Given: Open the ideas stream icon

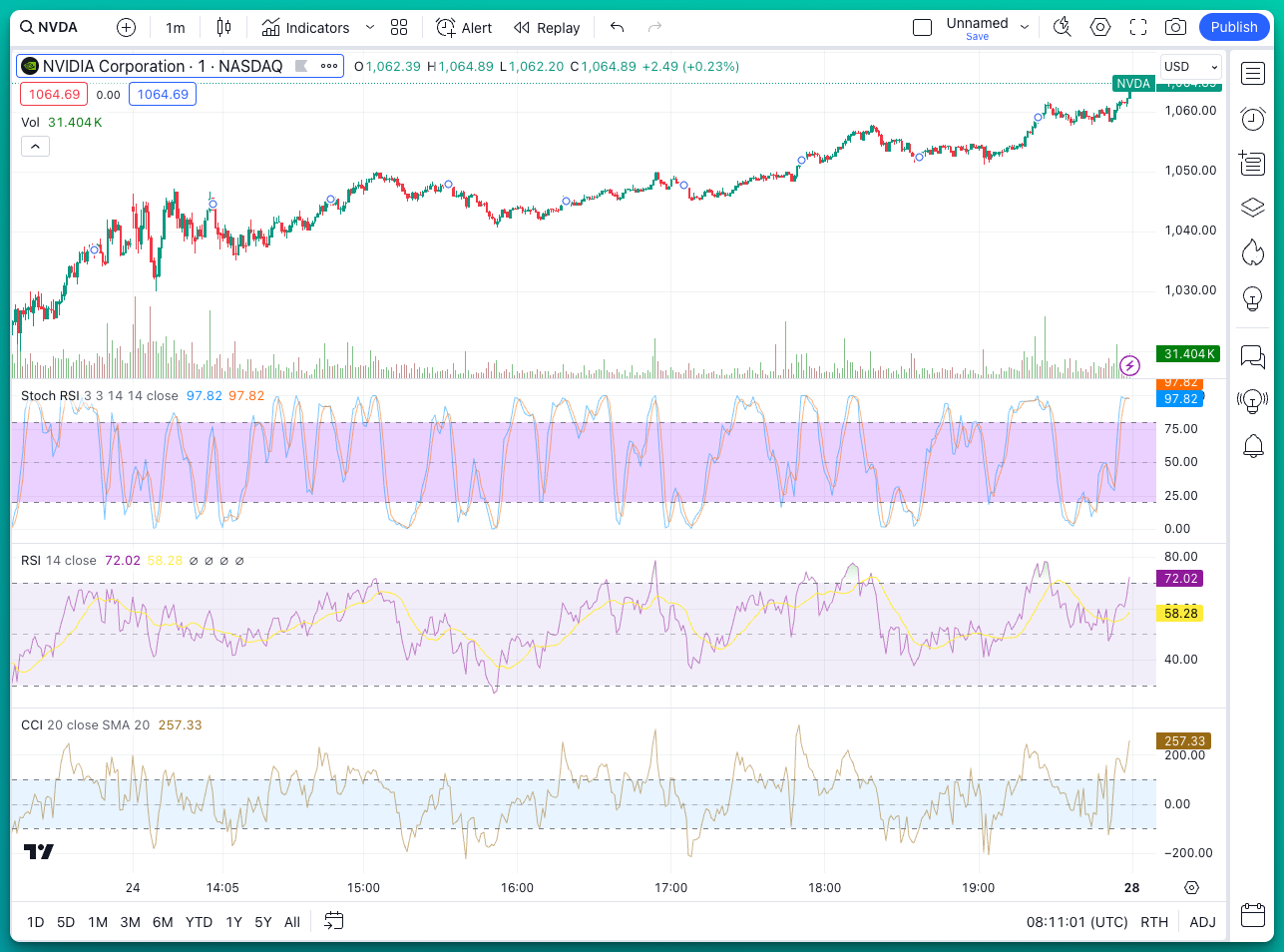Looking at the screenshot, I should [1253, 401].
